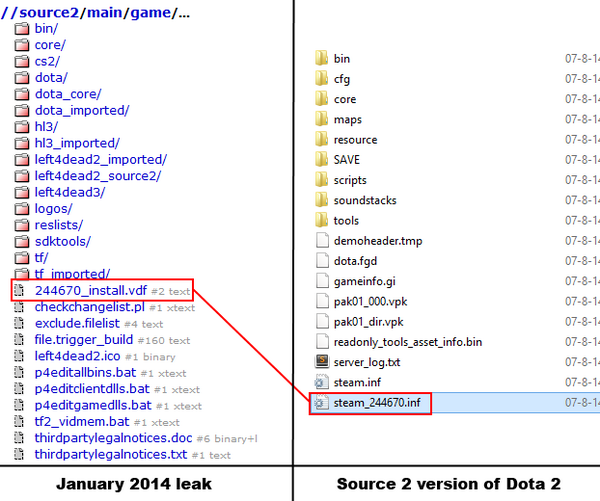Viewport: 600px width, 501px height.
Task: Open the thirdpartylegalnotices.txt file link
Action: (x=111, y=455)
